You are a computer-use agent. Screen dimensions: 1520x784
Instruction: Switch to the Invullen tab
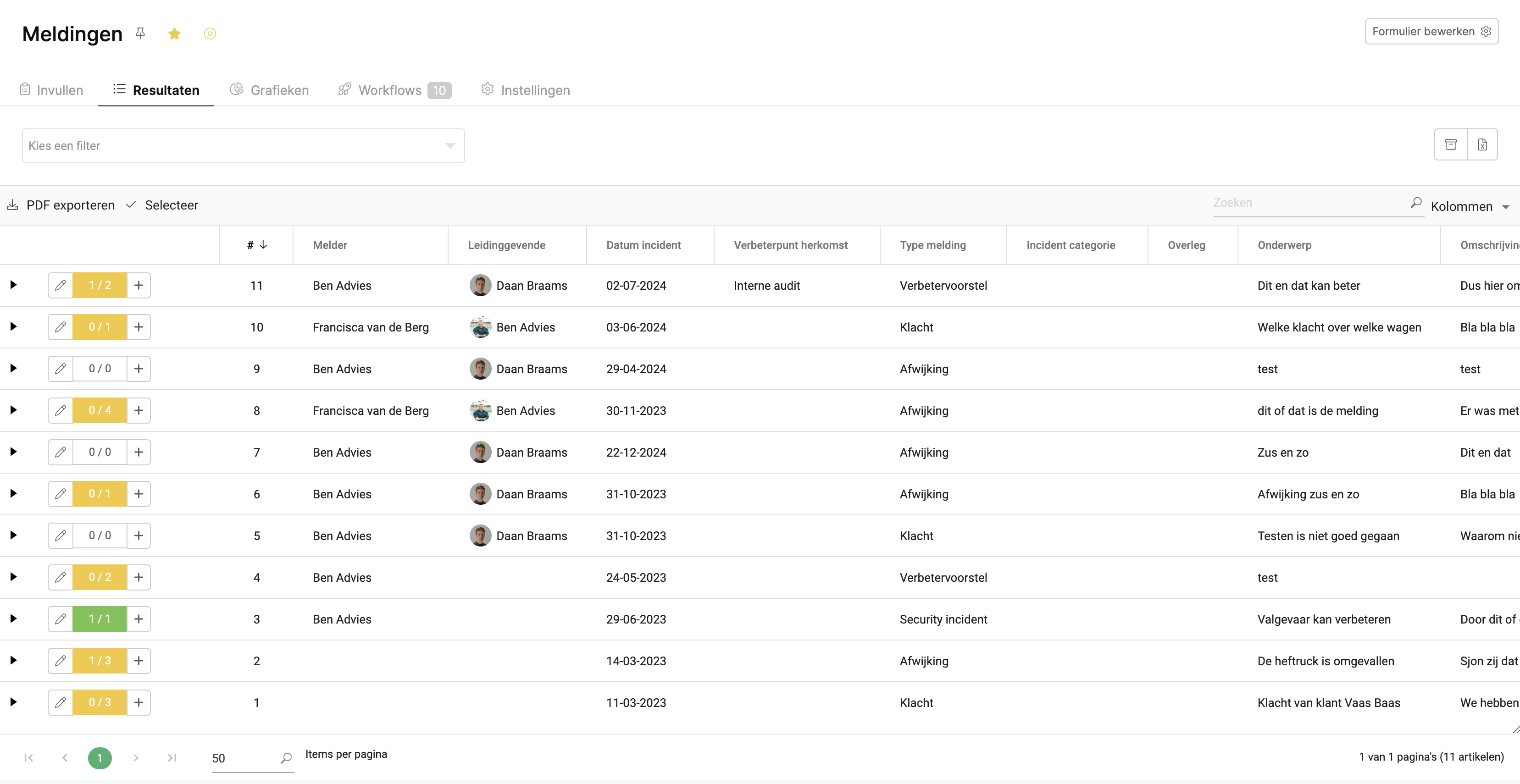coord(51,90)
